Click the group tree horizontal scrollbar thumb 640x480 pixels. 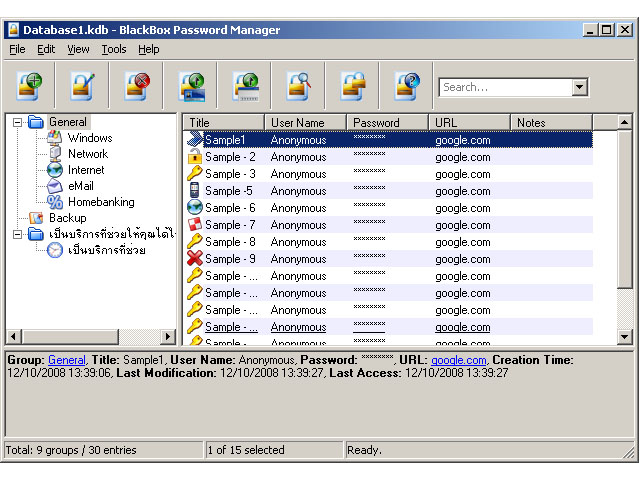[70, 337]
